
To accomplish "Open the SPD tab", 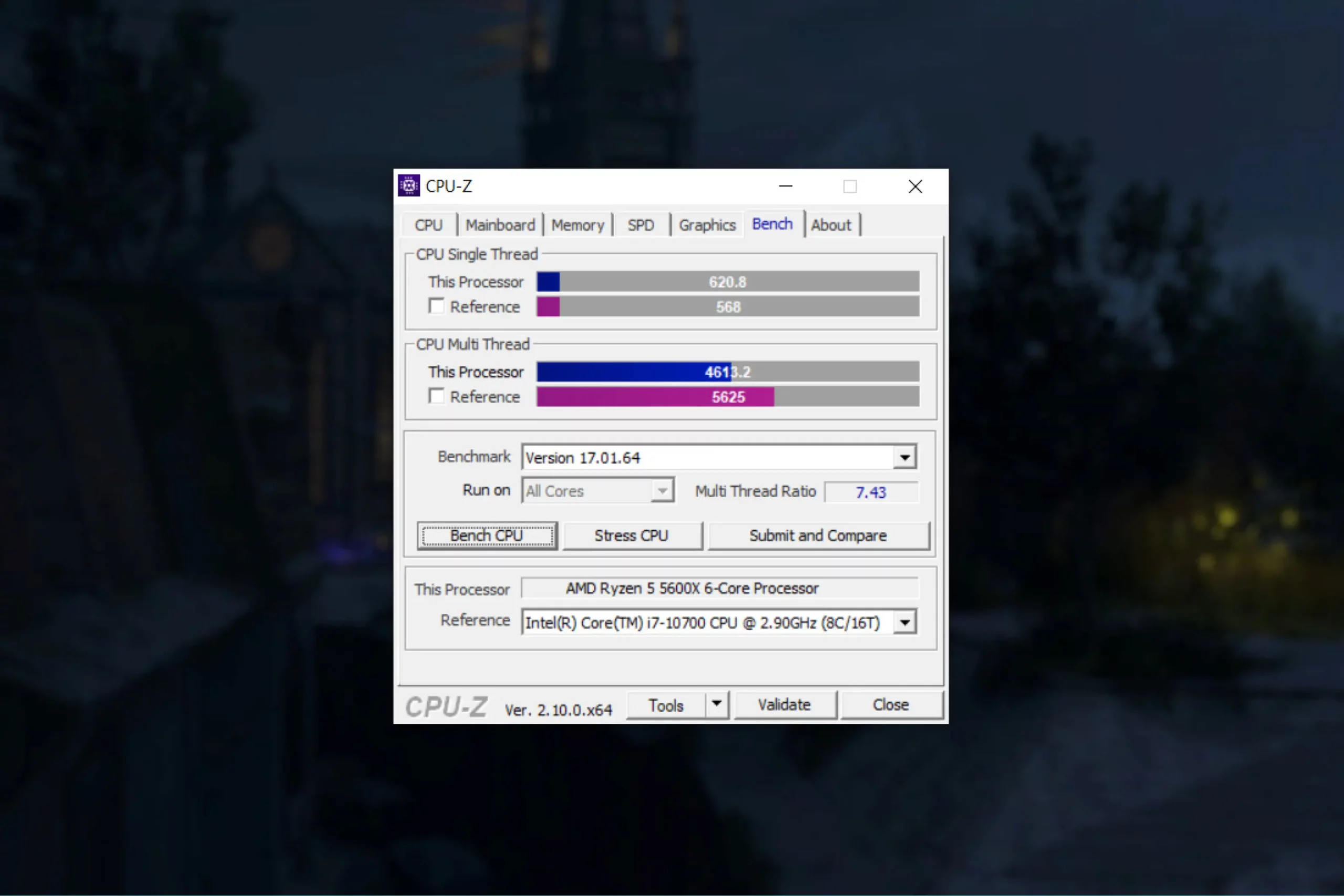I will (640, 225).
